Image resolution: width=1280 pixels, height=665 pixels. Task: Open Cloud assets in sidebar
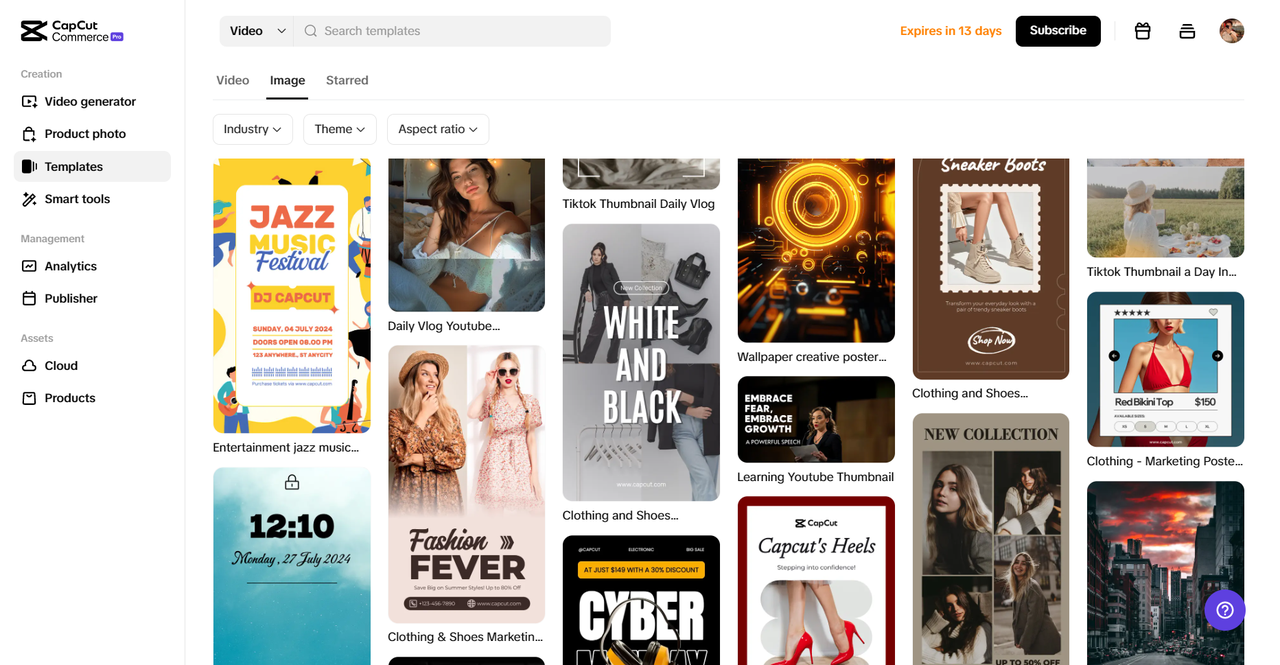point(92,366)
